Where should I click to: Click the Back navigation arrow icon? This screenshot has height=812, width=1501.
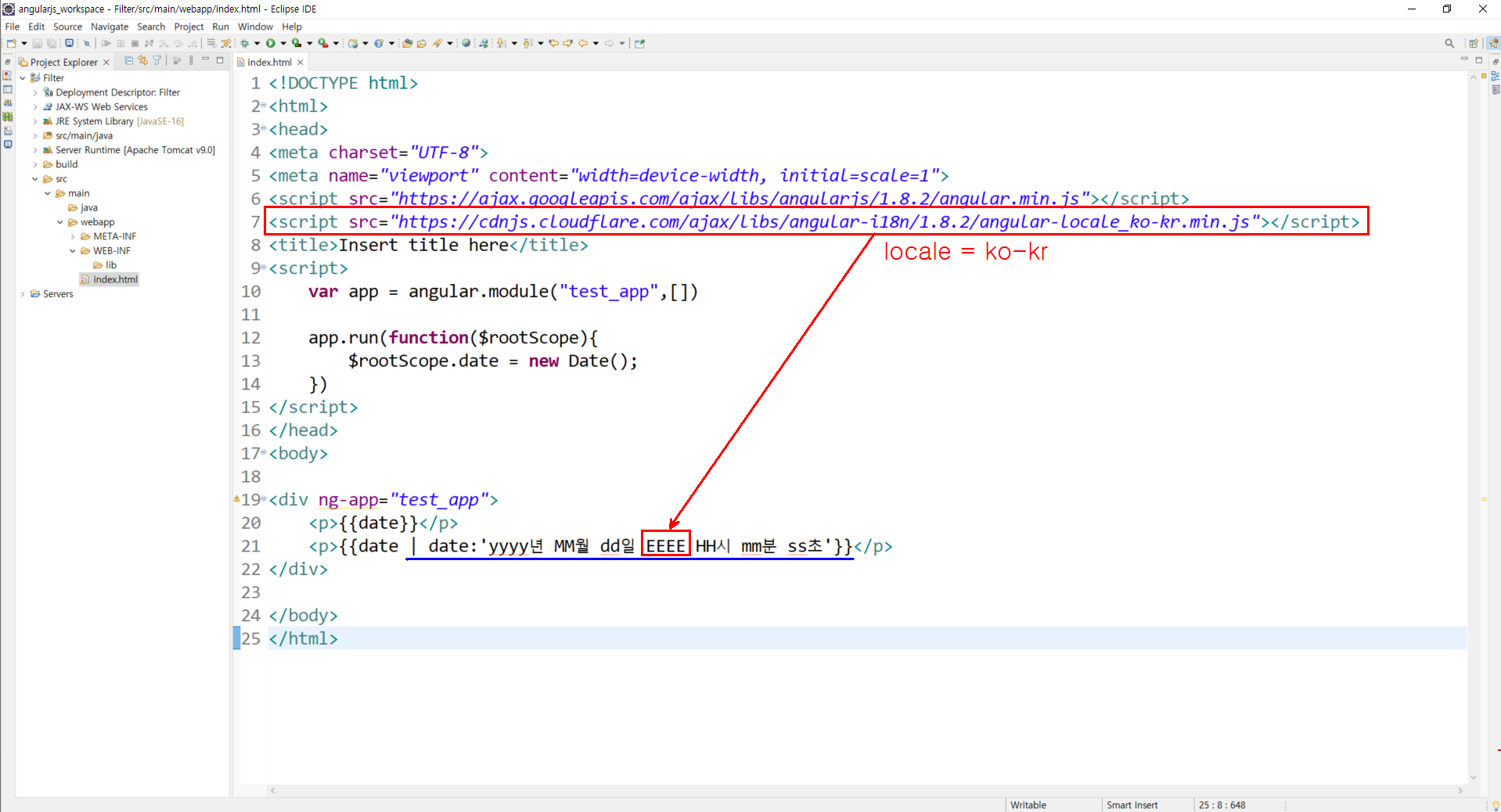583,44
